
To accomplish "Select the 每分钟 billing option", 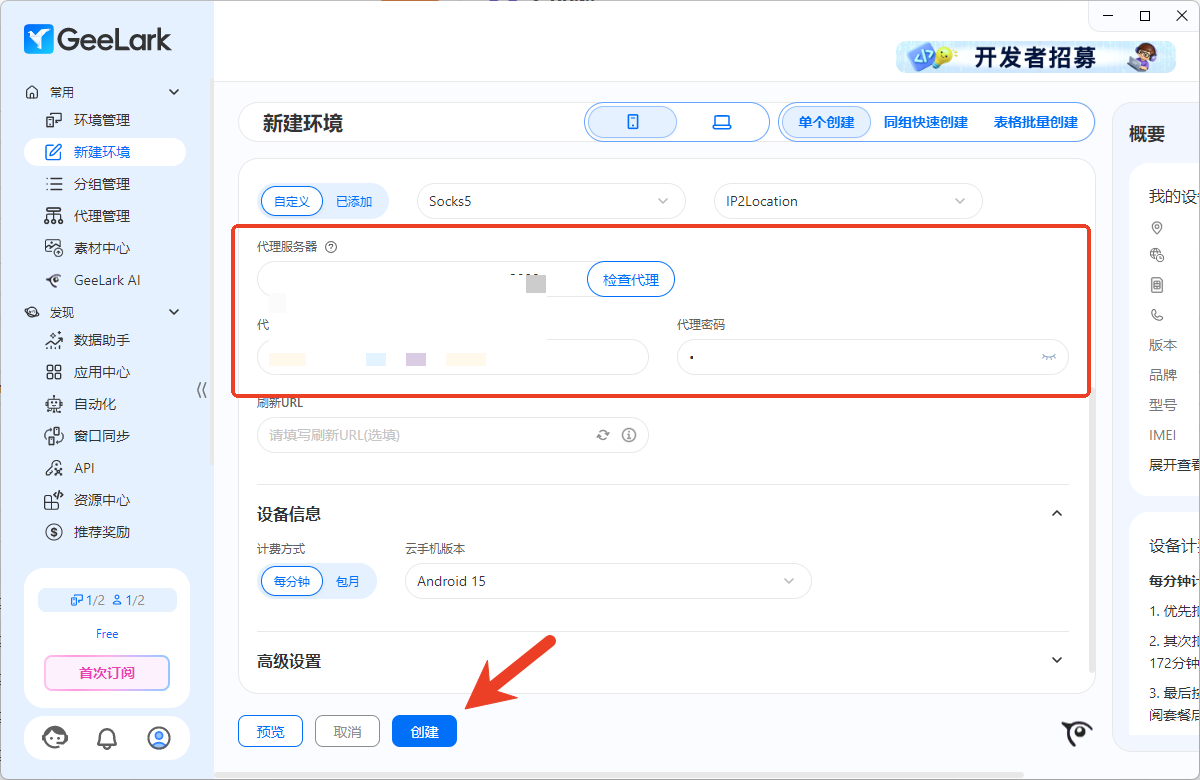I will (x=292, y=581).
